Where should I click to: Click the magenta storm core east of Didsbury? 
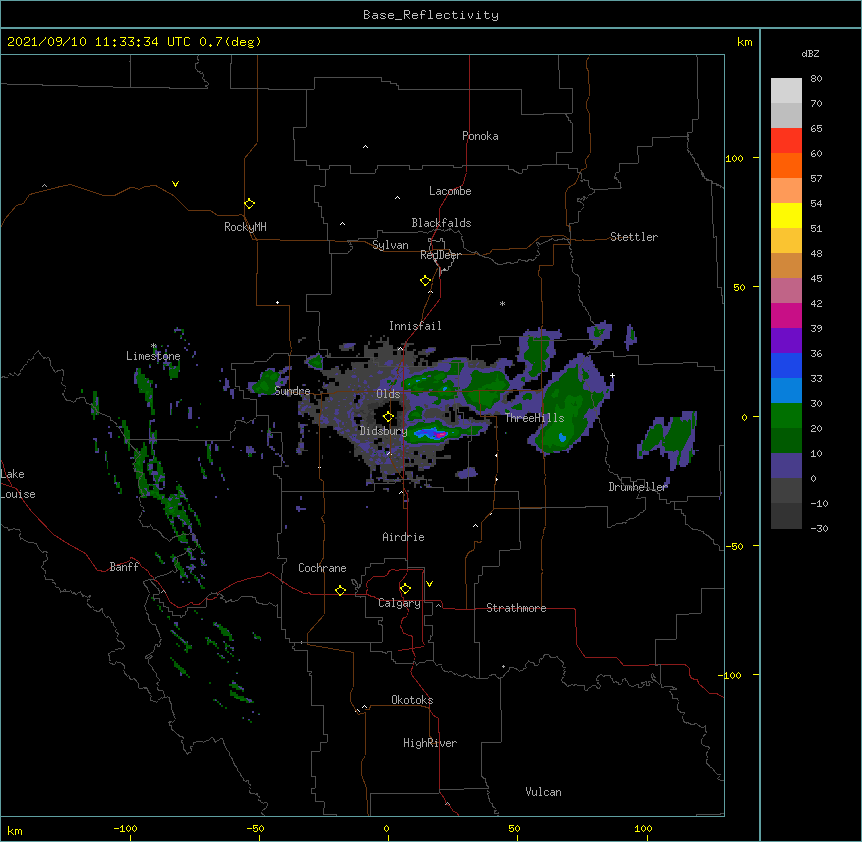[439, 435]
